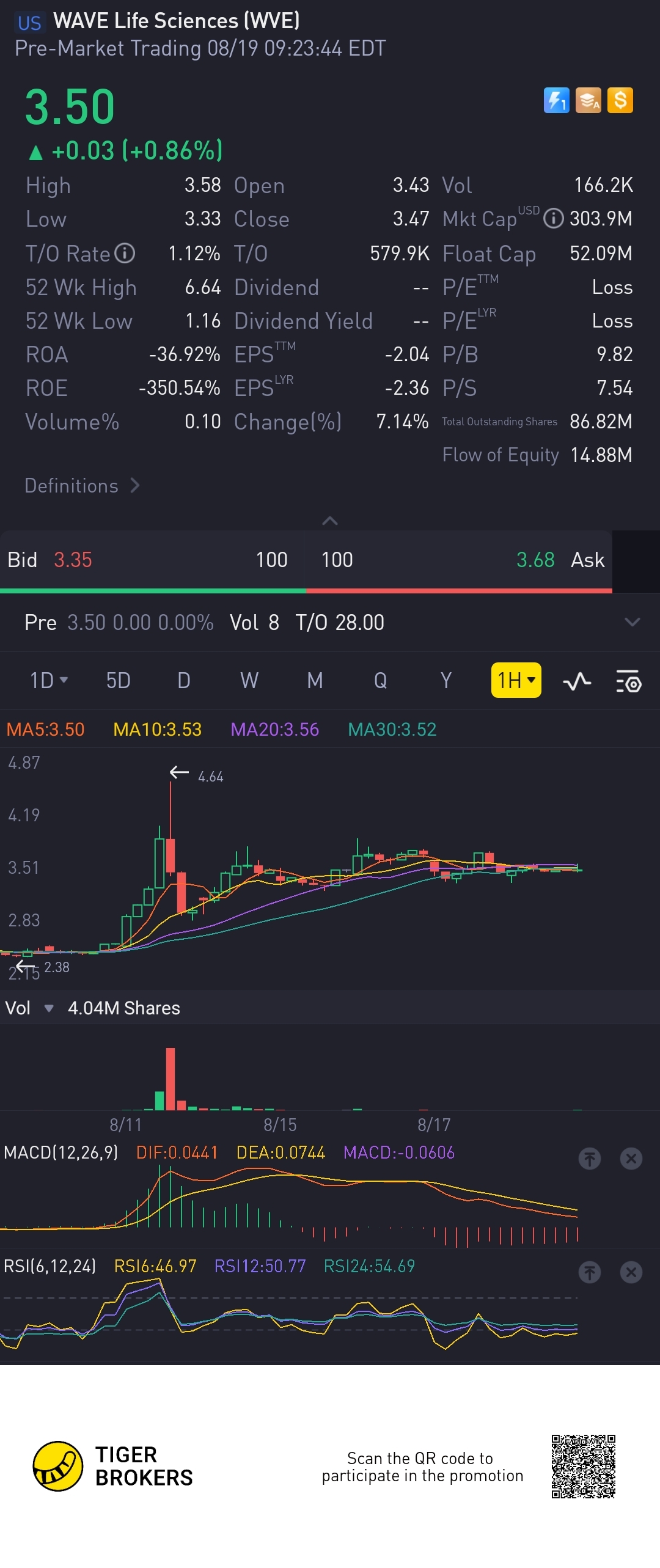Tap the yellow dollar sign icon

pyautogui.click(x=620, y=100)
